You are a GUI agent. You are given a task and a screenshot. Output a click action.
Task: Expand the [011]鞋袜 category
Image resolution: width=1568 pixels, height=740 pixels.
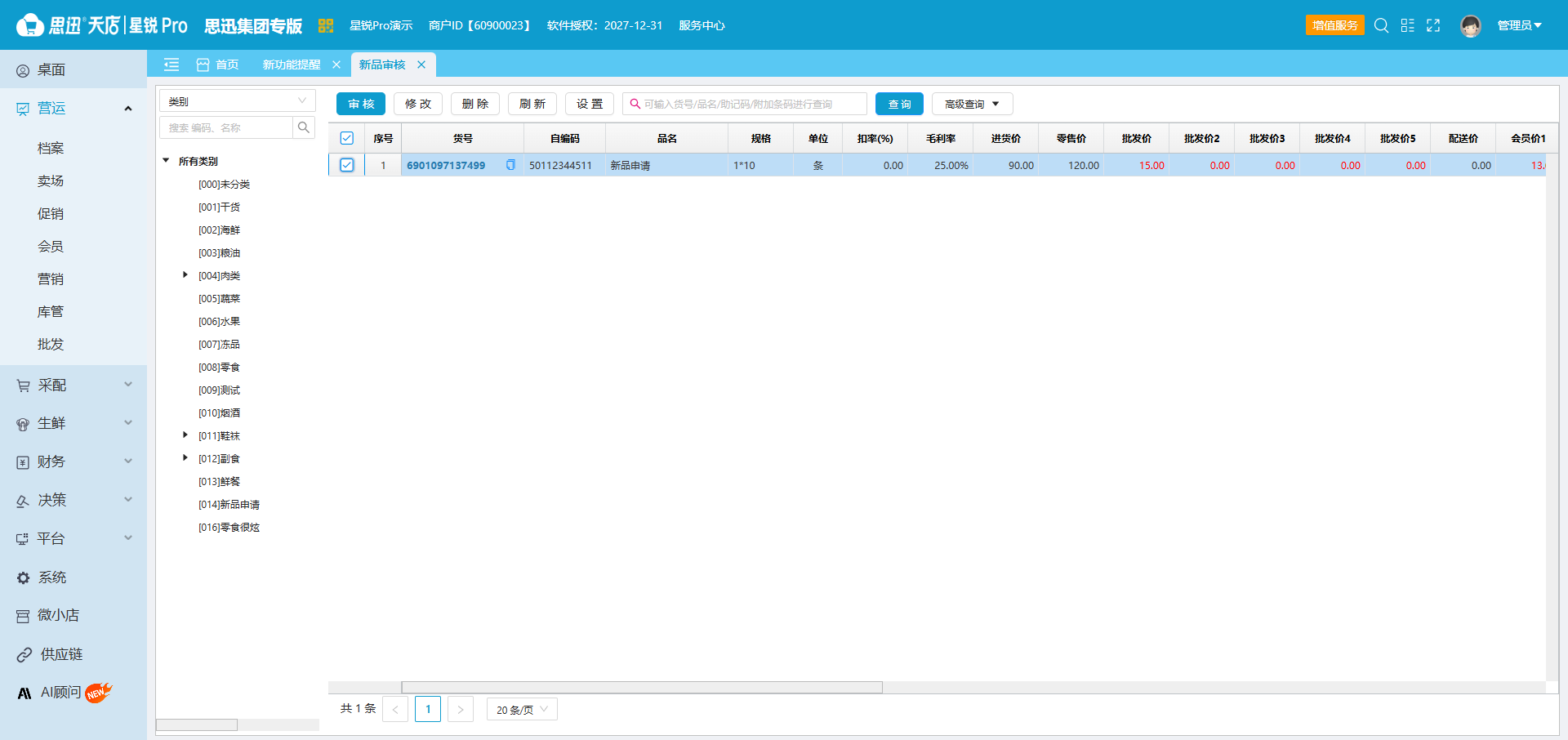pyautogui.click(x=185, y=435)
